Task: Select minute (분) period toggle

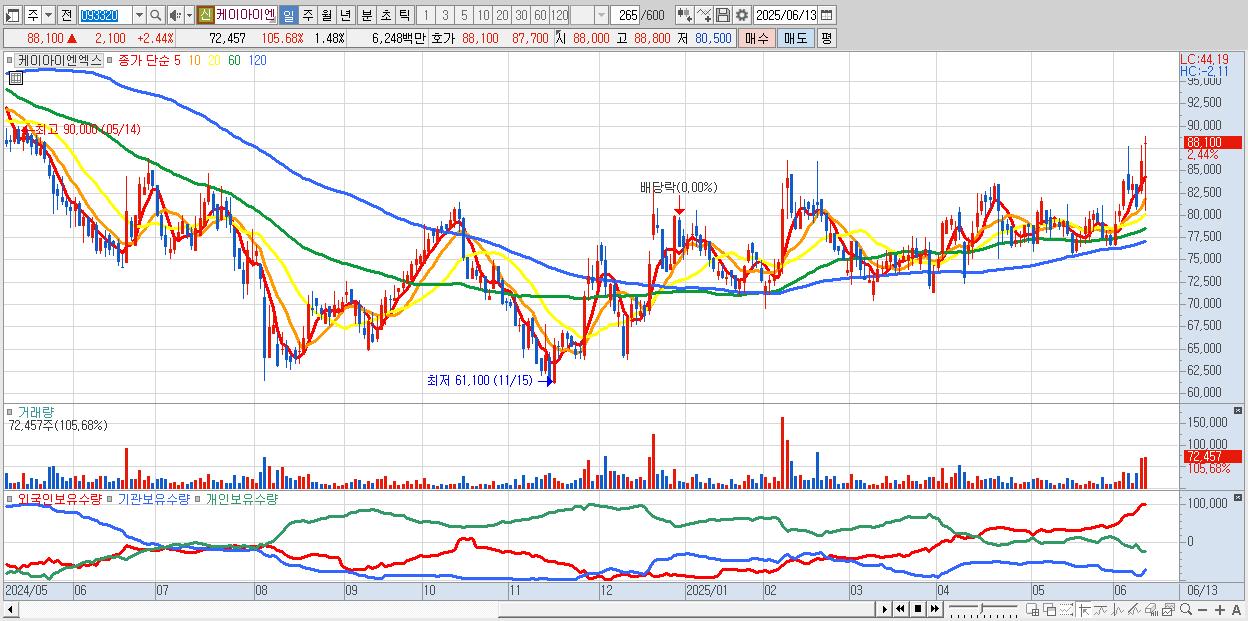Action: click(366, 15)
